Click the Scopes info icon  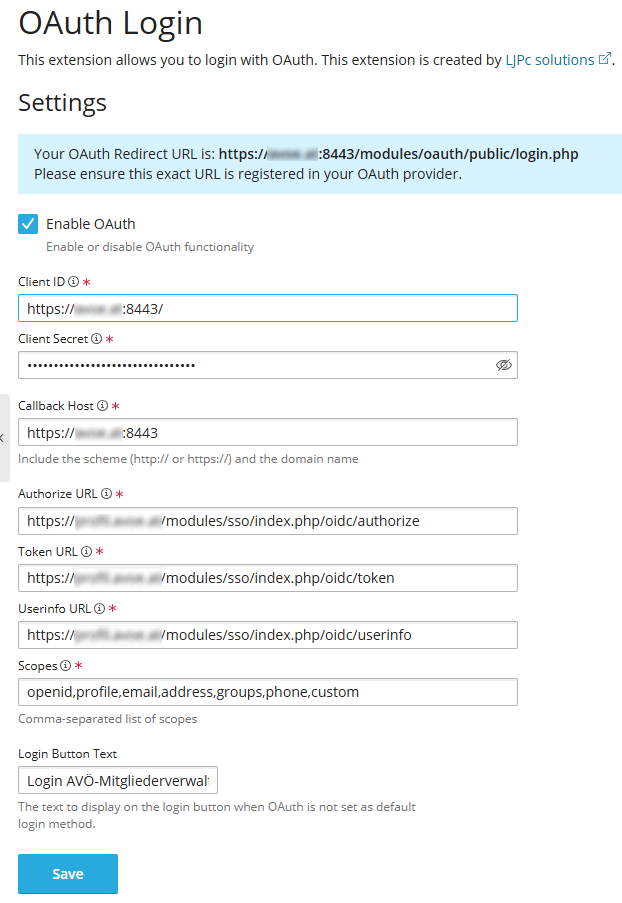tap(65, 665)
